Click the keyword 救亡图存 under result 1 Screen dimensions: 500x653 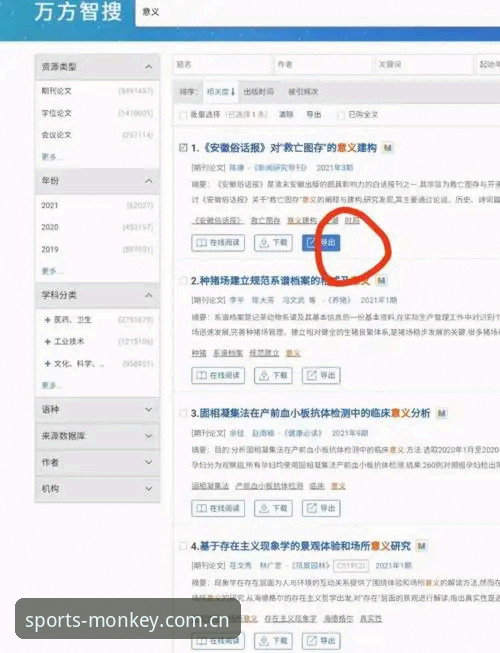coord(265,220)
